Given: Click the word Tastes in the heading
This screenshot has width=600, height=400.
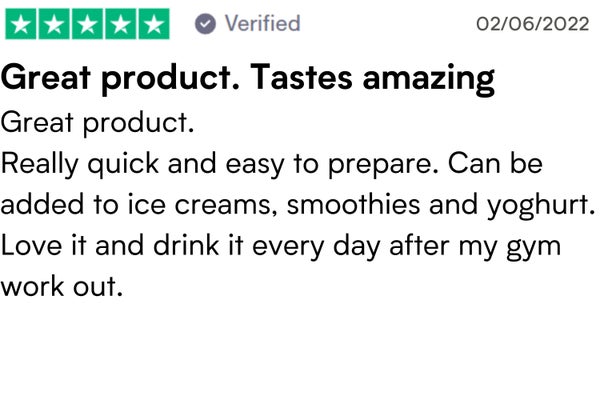Looking at the screenshot, I should (301, 78).
